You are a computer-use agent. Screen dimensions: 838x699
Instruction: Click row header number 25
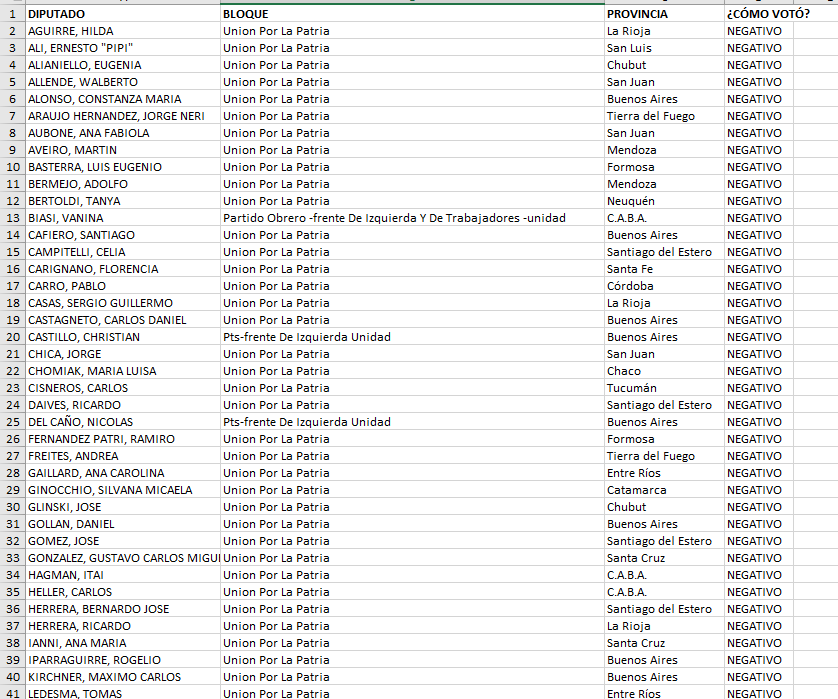tap(13, 422)
